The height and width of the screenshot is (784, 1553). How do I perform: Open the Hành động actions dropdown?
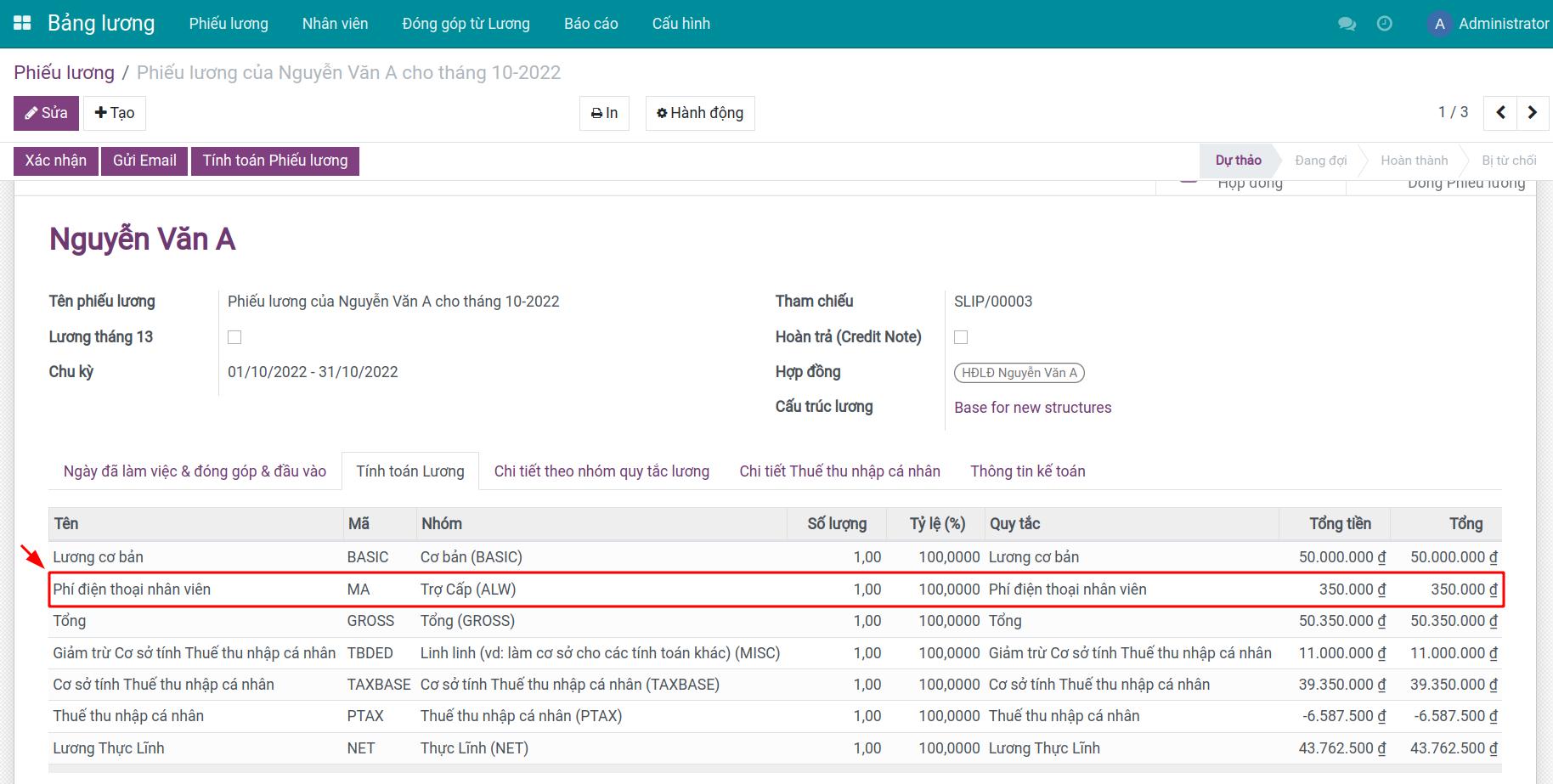click(x=700, y=113)
